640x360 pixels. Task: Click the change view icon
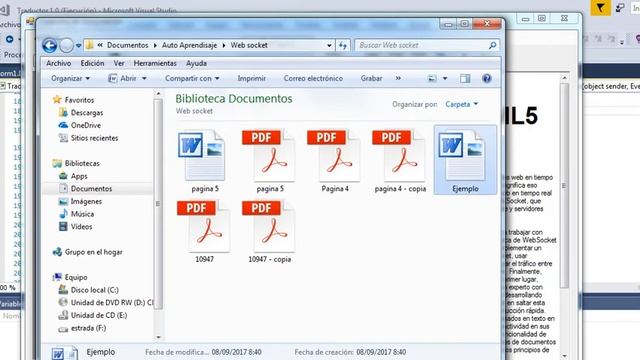tap(432, 78)
